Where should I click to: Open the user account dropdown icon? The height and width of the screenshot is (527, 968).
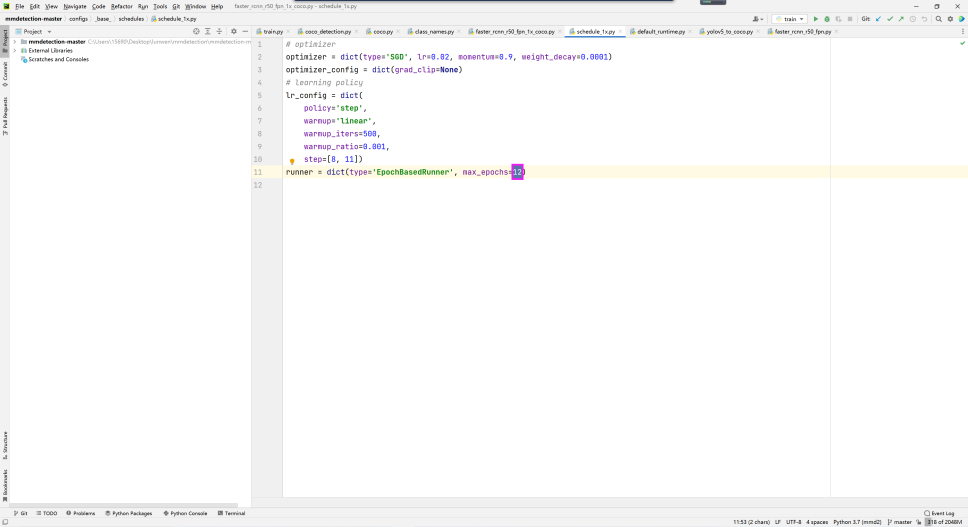(758, 19)
